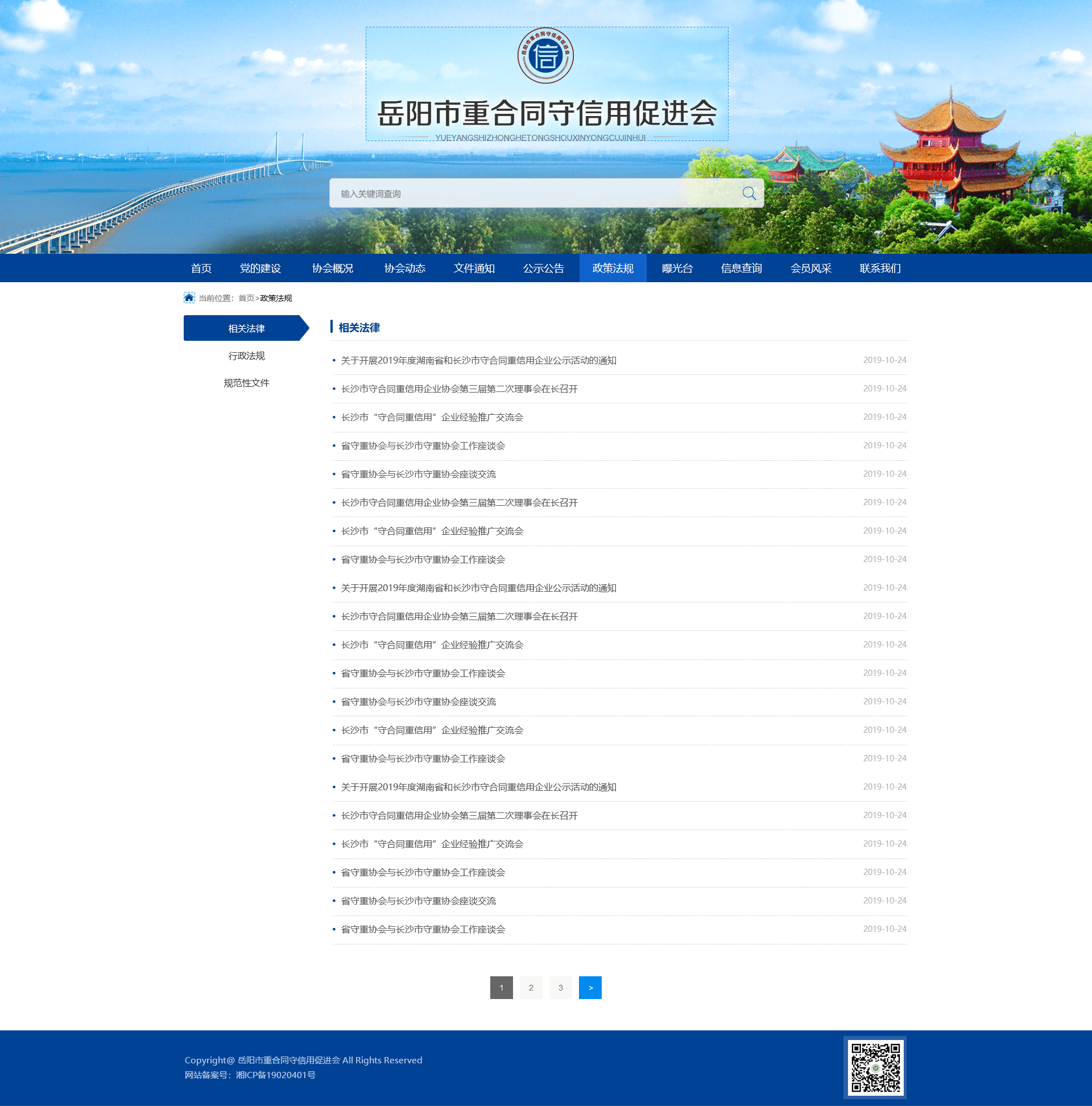Click the footer QR code
Image resolution: width=1092 pixels, height=1106 pixels.
[875, 1067]
